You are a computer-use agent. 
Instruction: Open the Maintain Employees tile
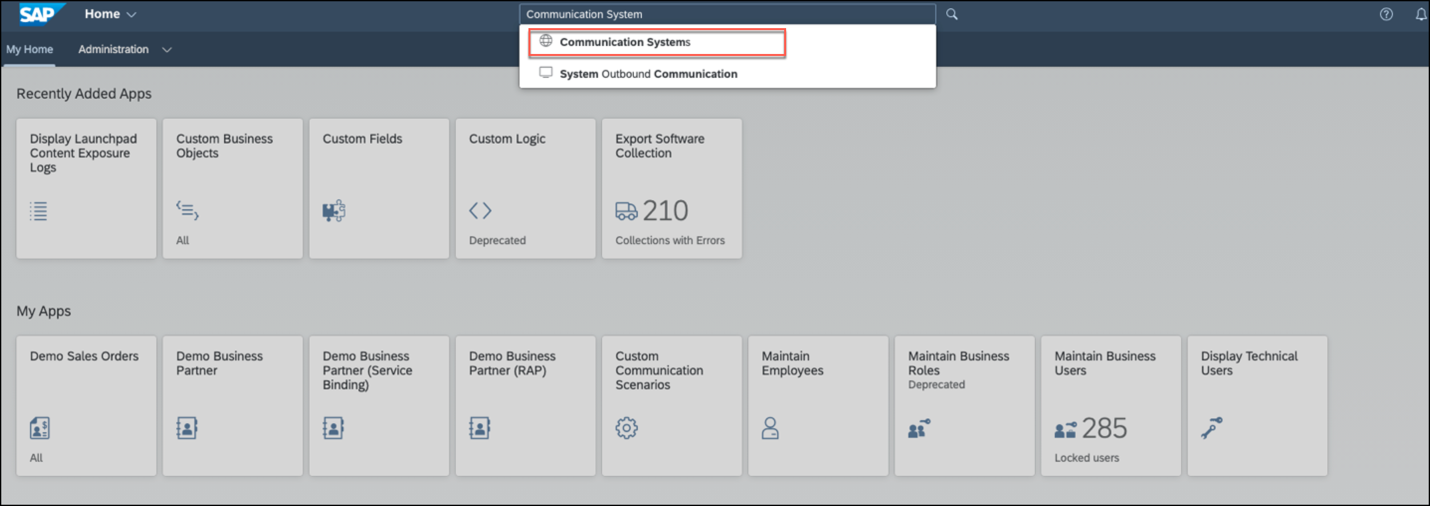(x=818, y=406)
